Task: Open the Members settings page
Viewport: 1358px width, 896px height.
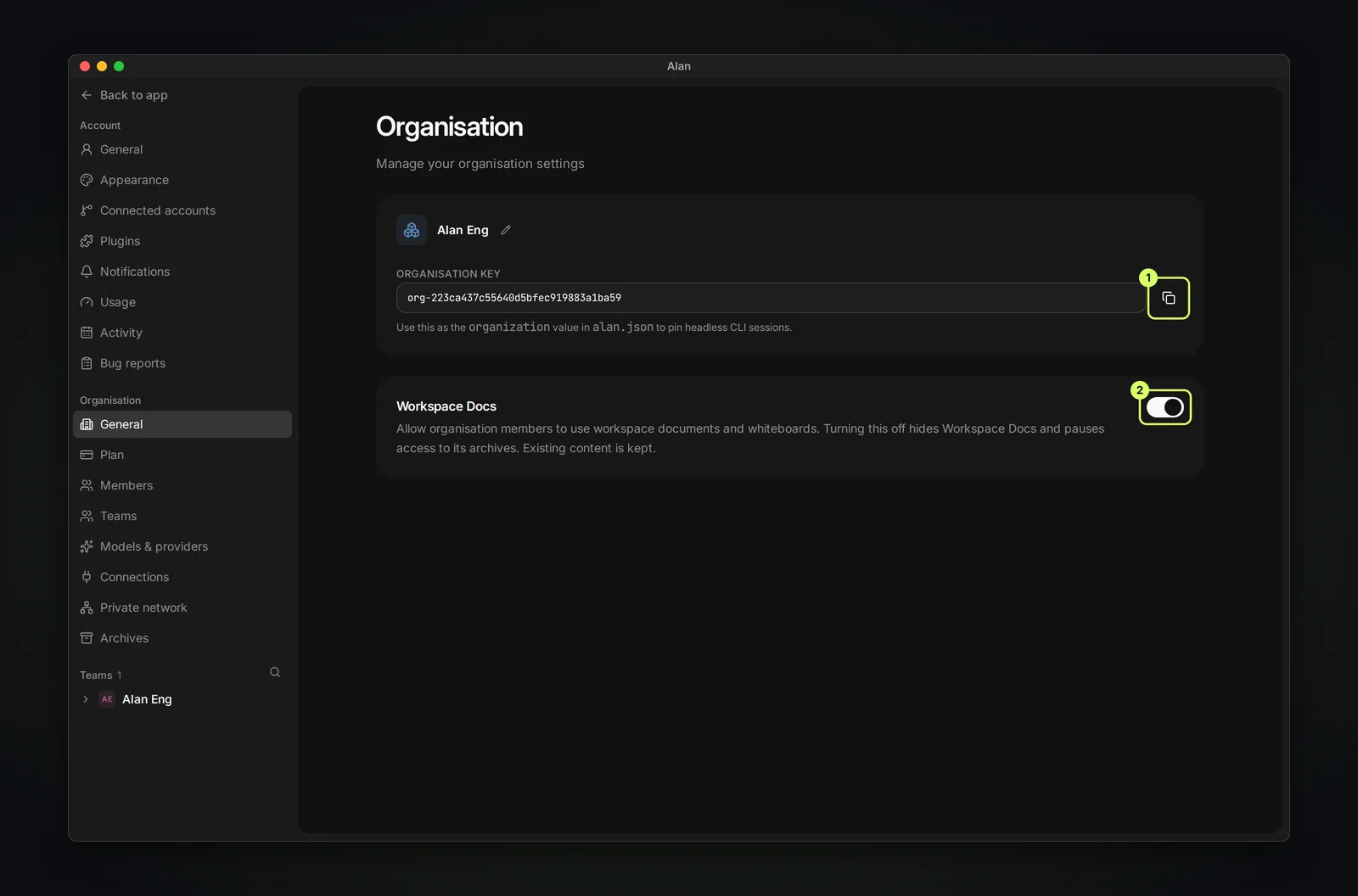Action: (182, 485)
